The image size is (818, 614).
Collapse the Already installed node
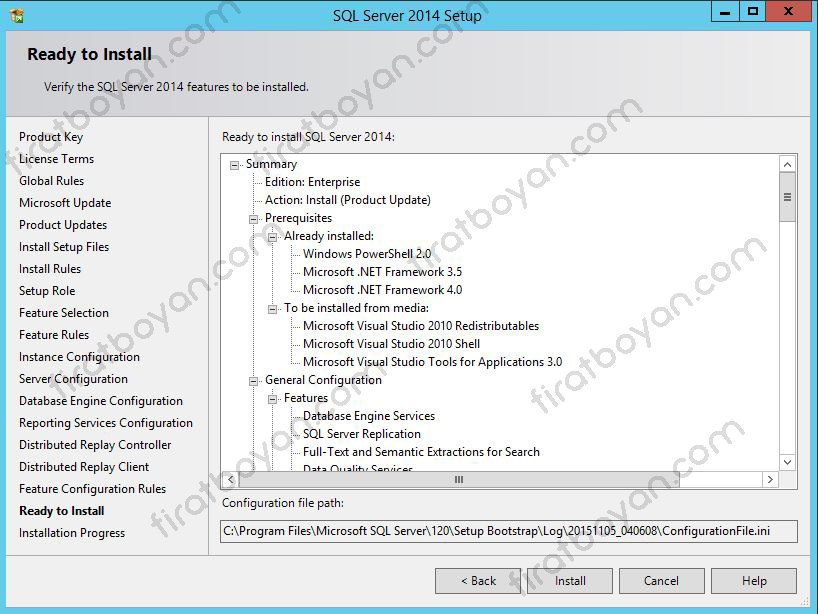(x=272, y=237)
